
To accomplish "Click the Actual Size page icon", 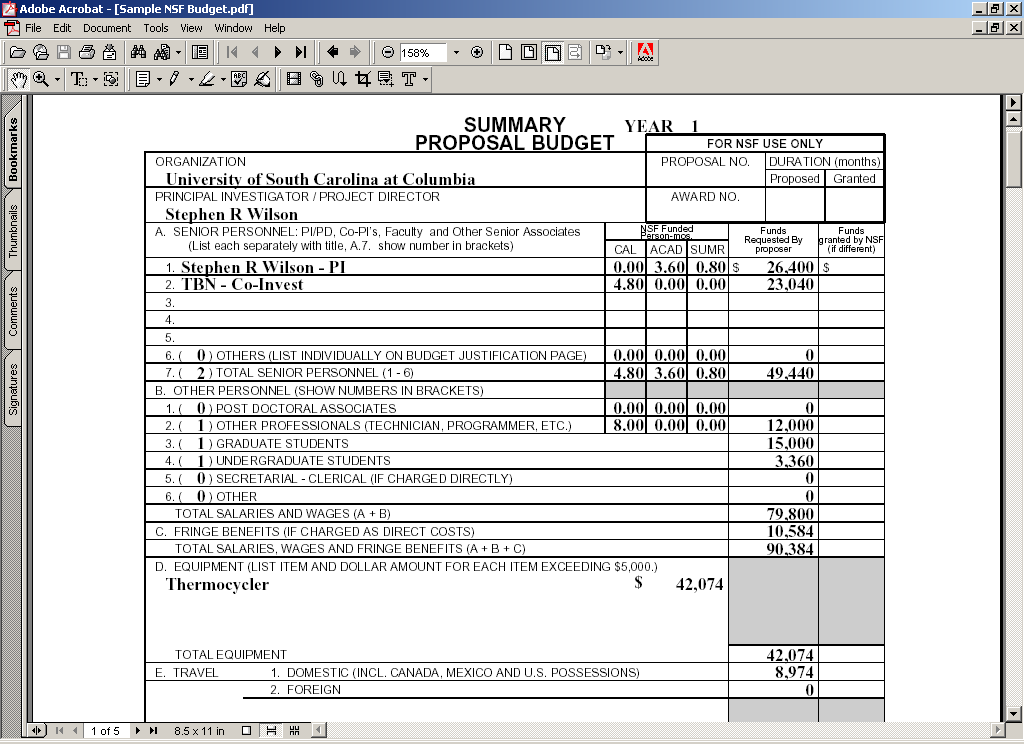I will [505, 52].
